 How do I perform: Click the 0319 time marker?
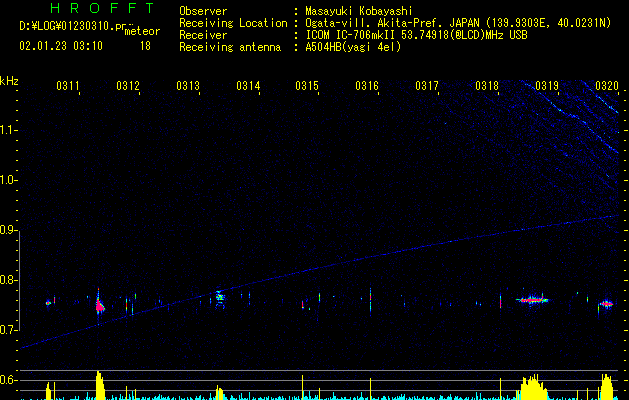point(547,86)
